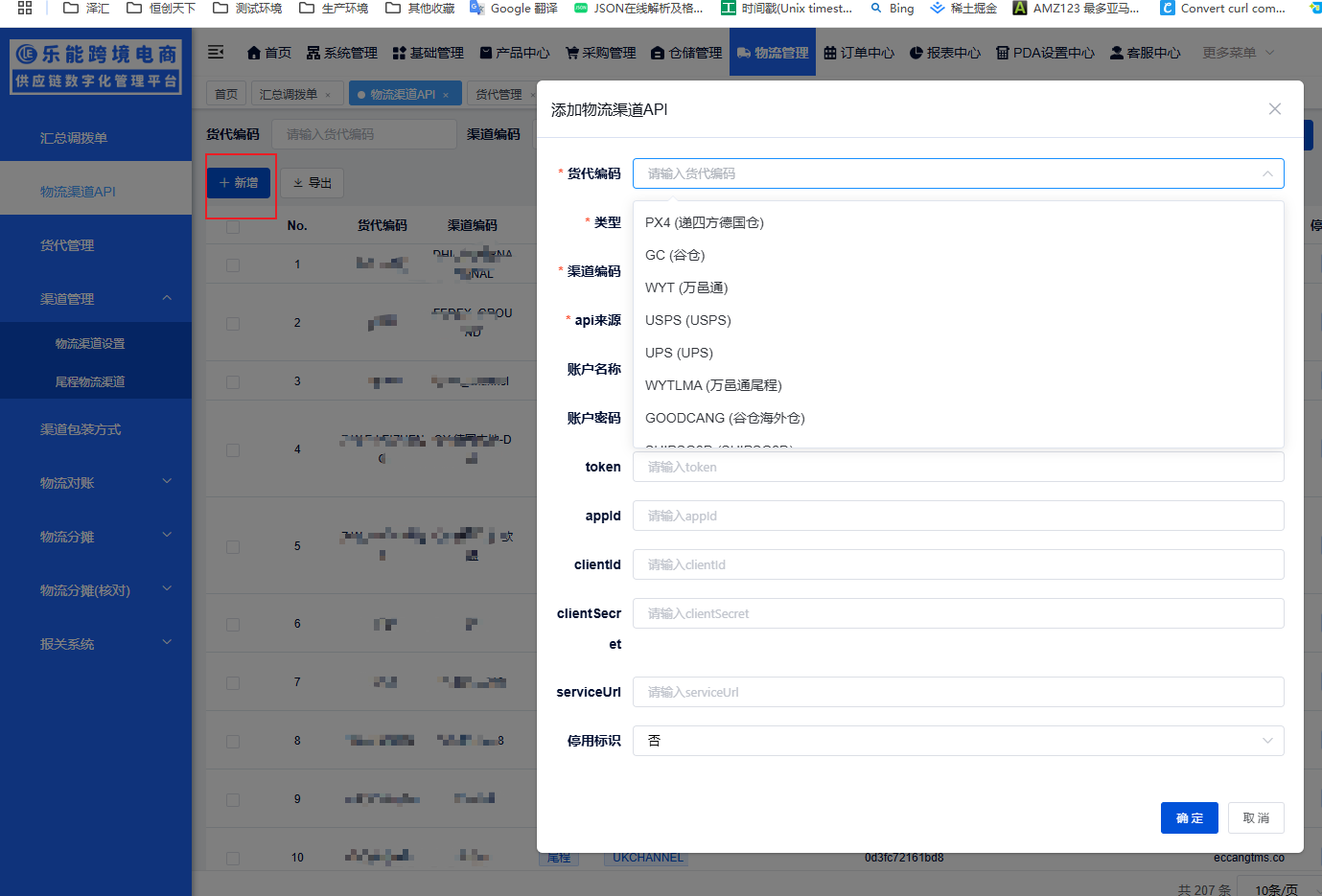Image resolution: width=1322 pixels, height=896 pixels.
Task: Click the token input field
Action: [x=958, y=468]
